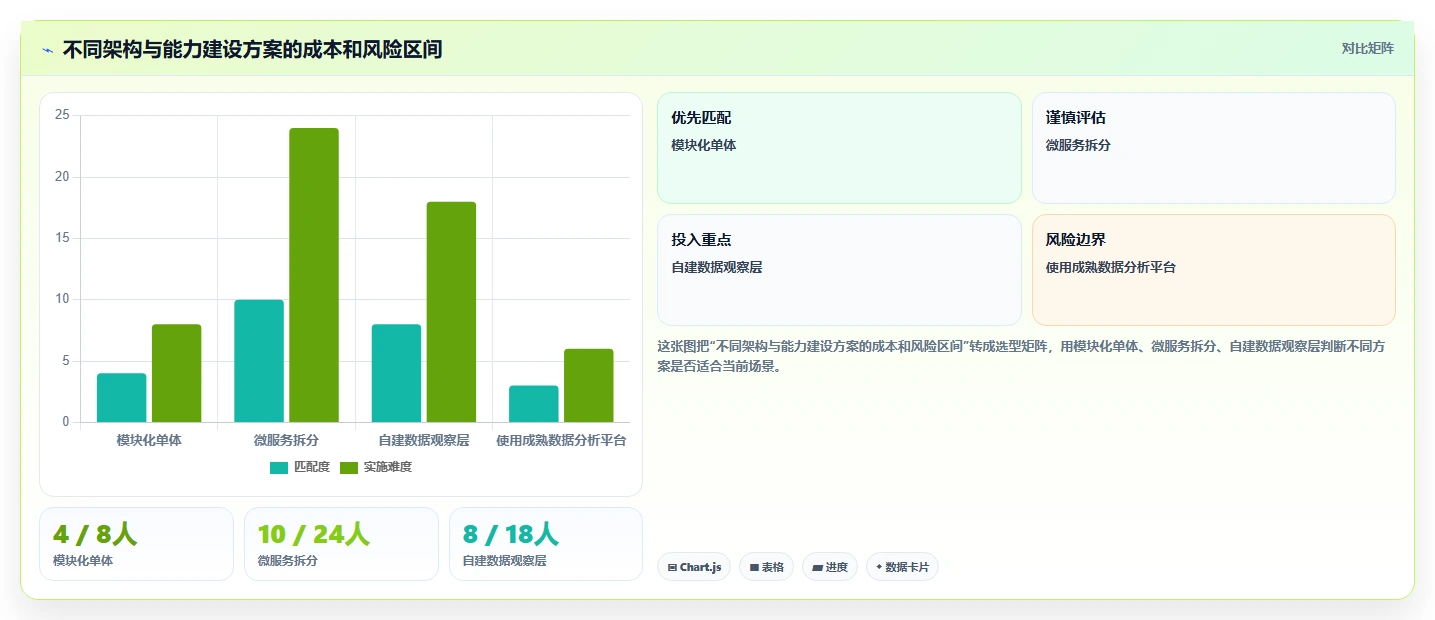The height and width of the screenshot is (620, 1435).
Task: Click the 模块化单体 实施难度 bar
Action: pyautogui.click(x=177, y=373)
